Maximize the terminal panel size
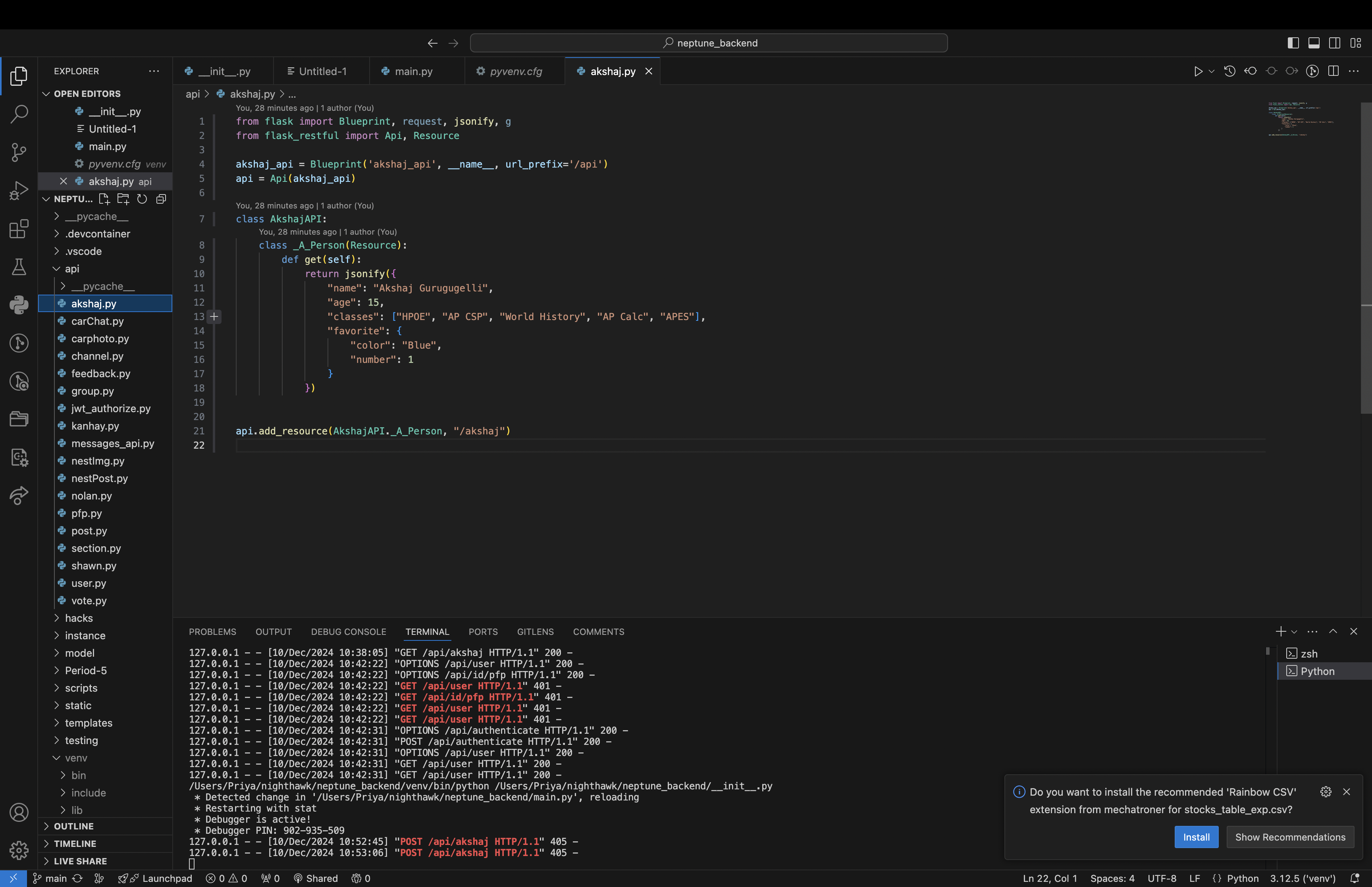 (x=1333, y=632)
